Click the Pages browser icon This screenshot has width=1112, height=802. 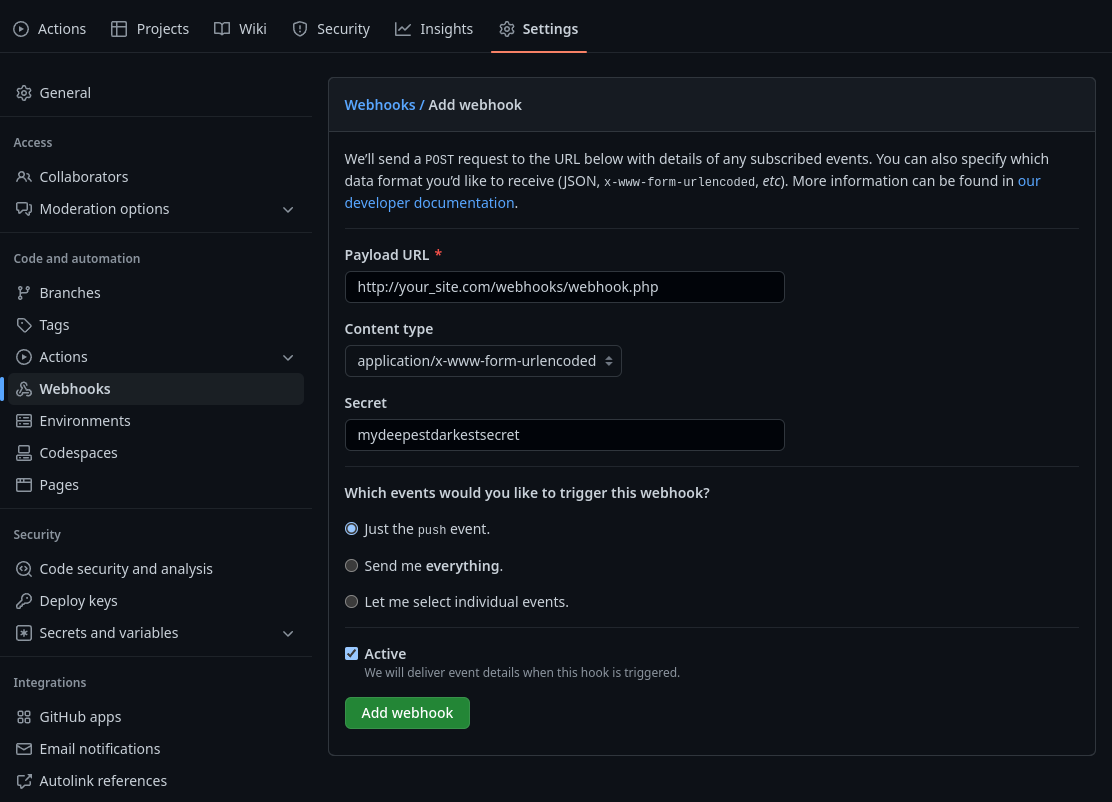pos(24,484)
